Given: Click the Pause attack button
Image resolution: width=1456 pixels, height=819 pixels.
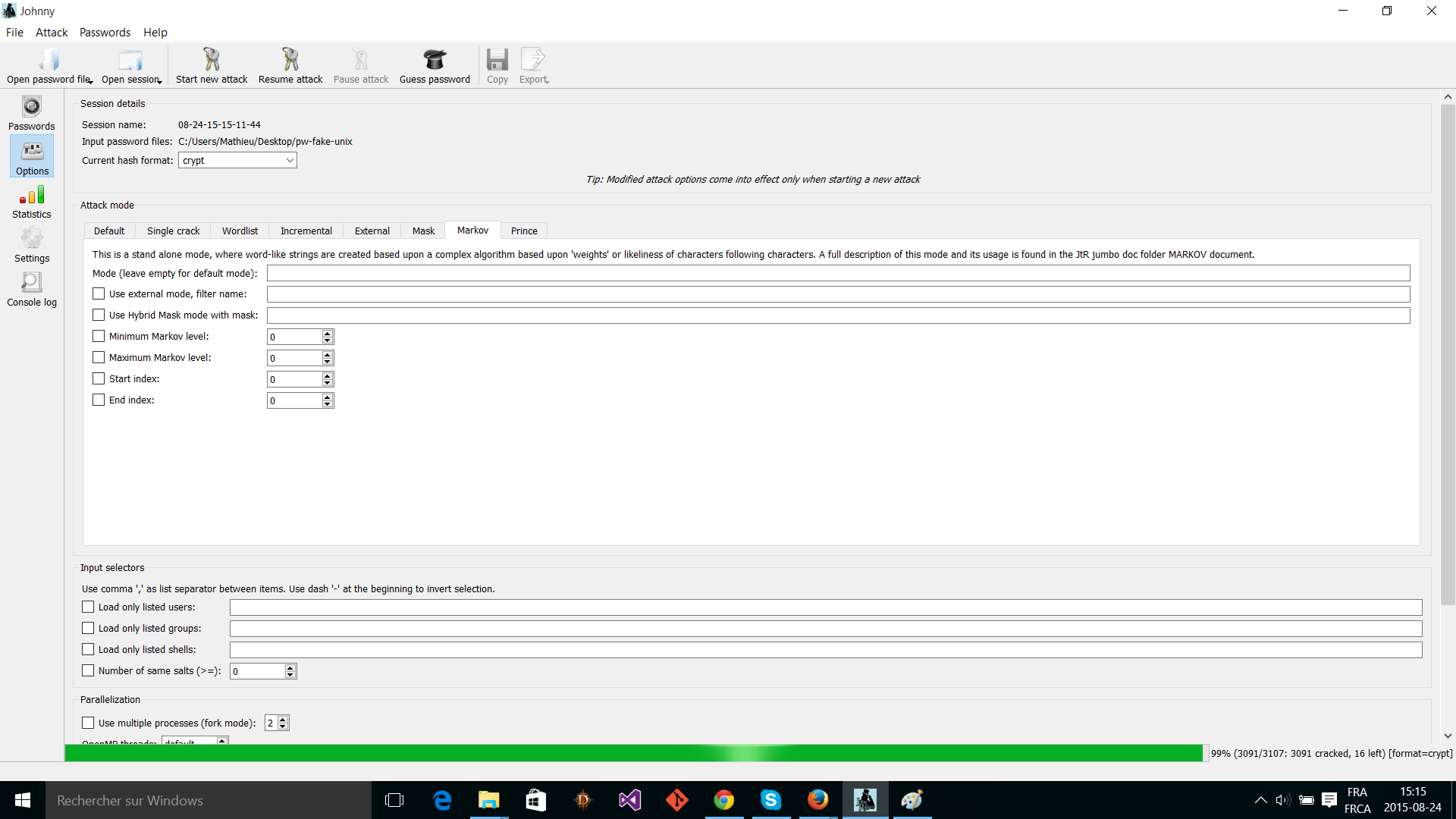Looking at the screenshot, I should [362, 65].
